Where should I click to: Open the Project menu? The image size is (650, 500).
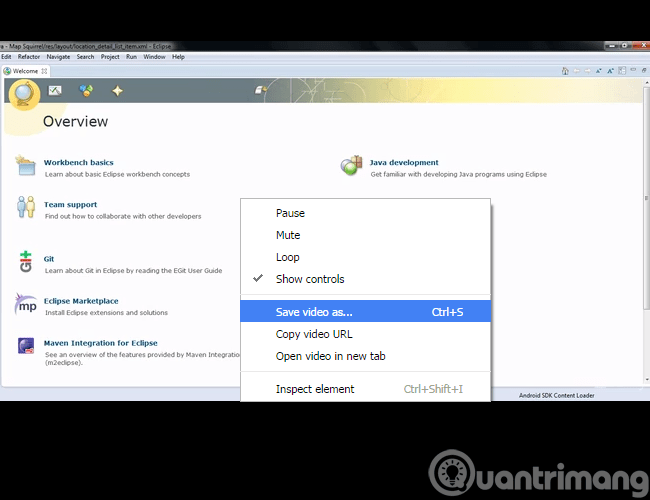click(x=110, y=57)
